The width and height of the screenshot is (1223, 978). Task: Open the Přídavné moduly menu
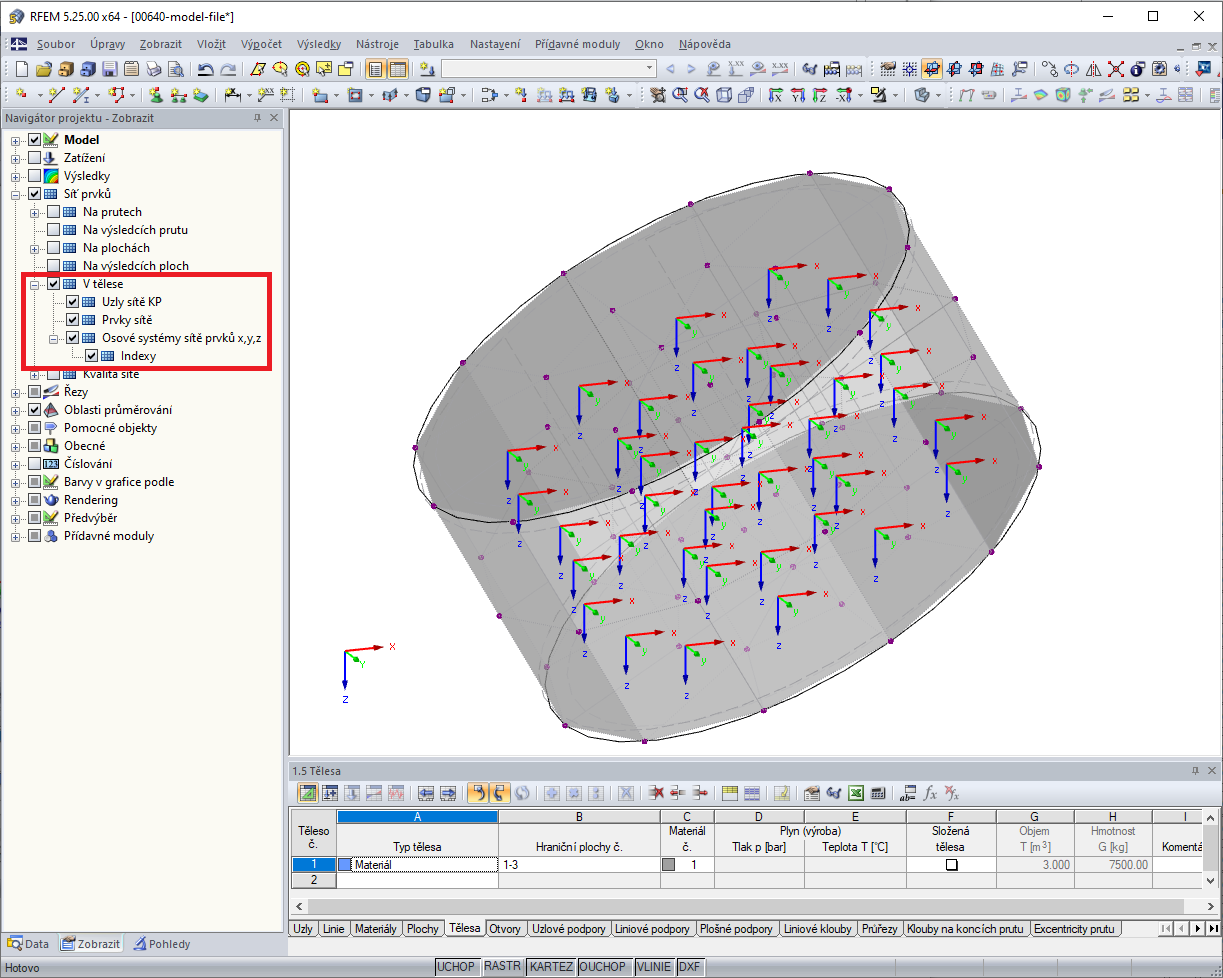coord(577,44)
